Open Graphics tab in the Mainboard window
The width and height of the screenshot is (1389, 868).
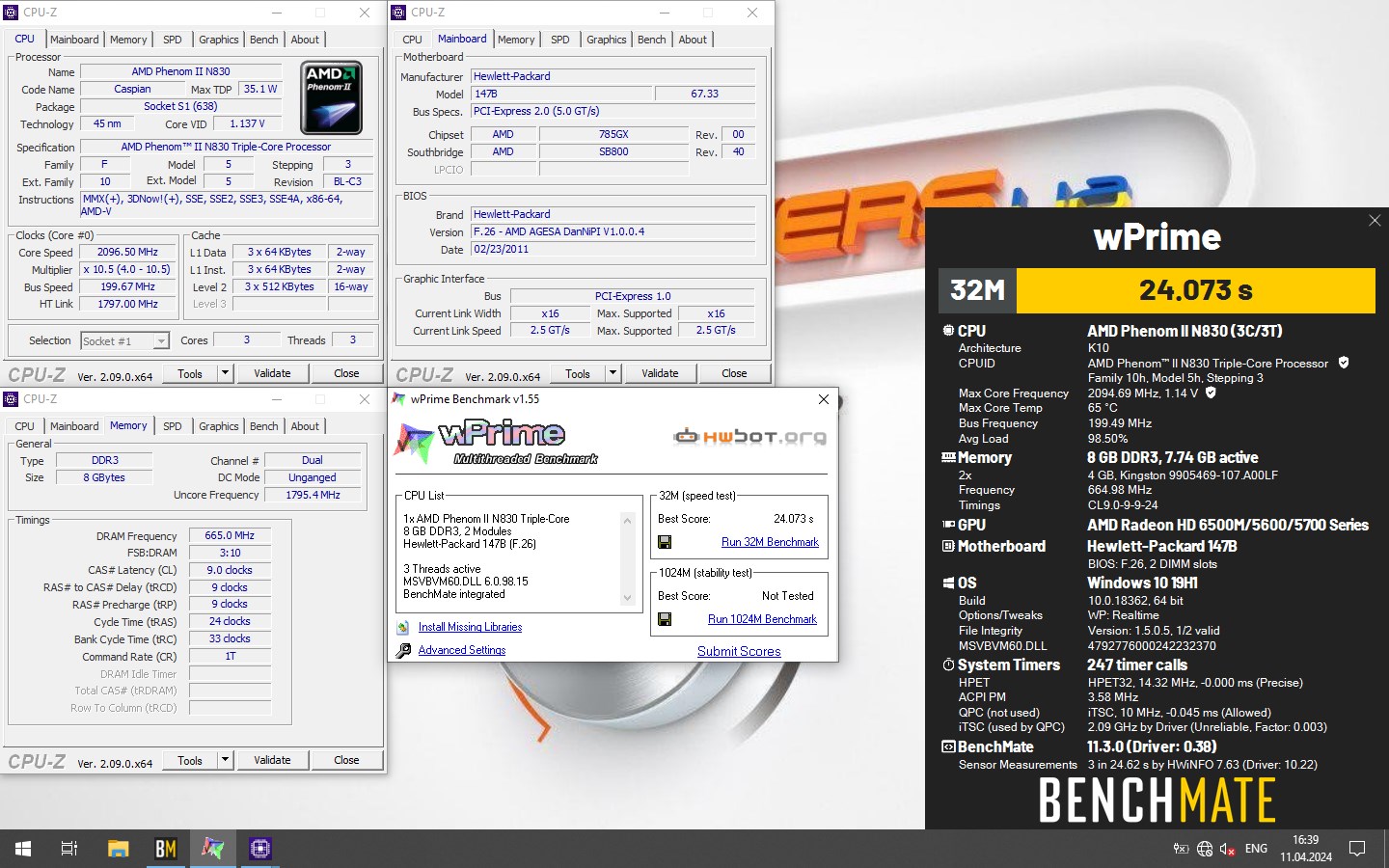(x=606, y=40)
